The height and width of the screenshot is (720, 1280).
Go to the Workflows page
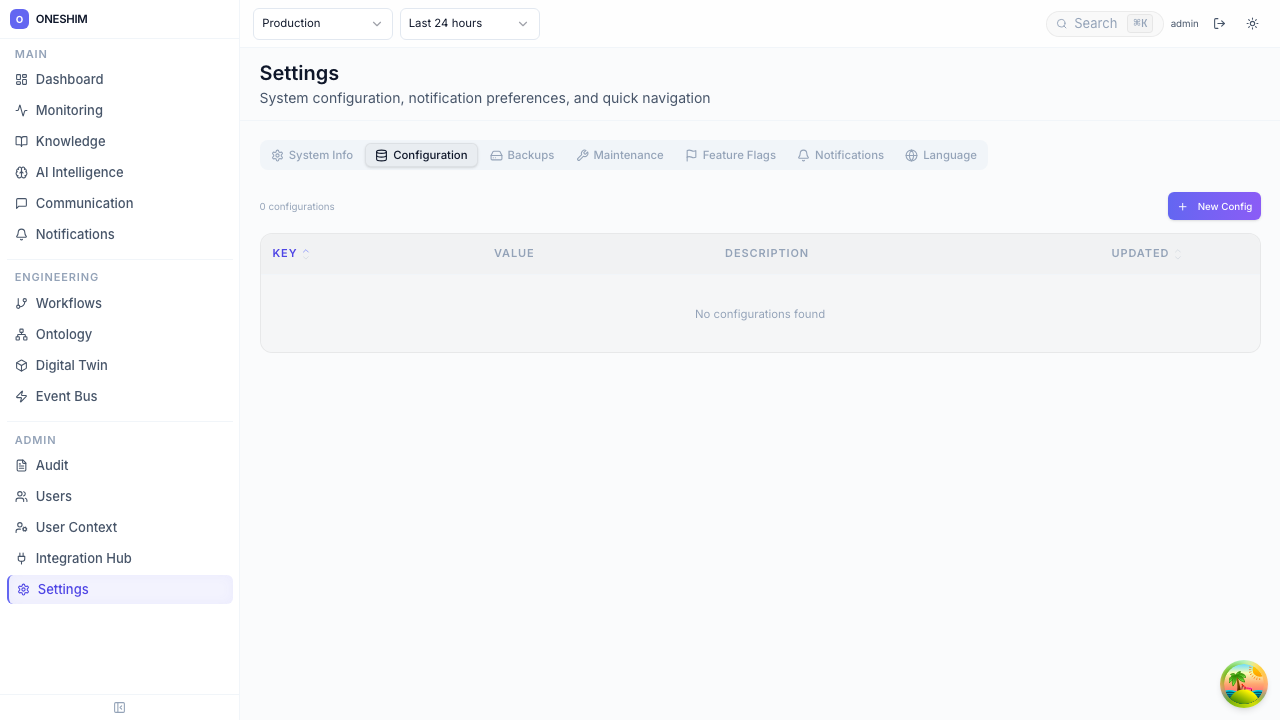click(68, 303)
